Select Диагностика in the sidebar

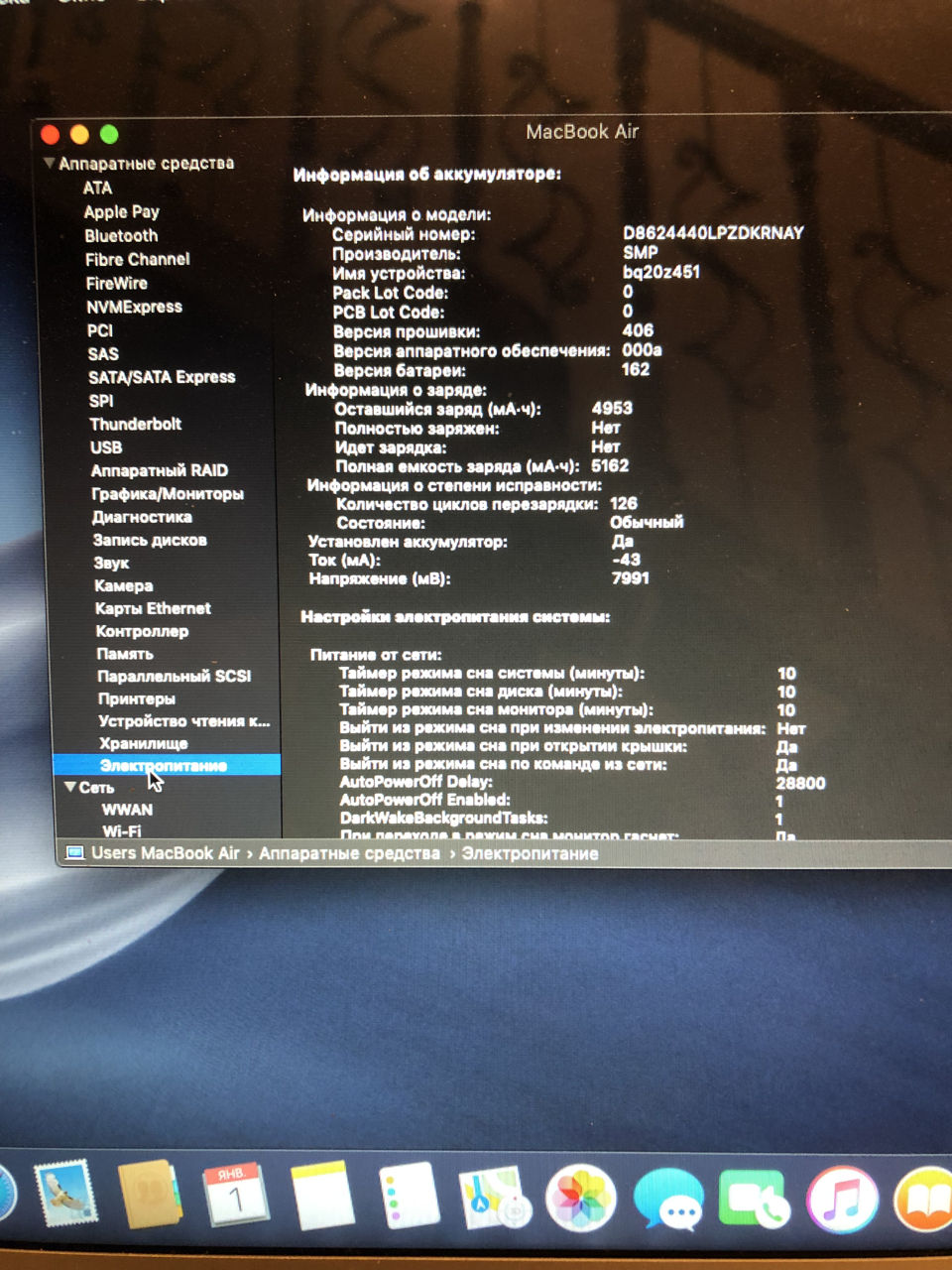point(142,517)
